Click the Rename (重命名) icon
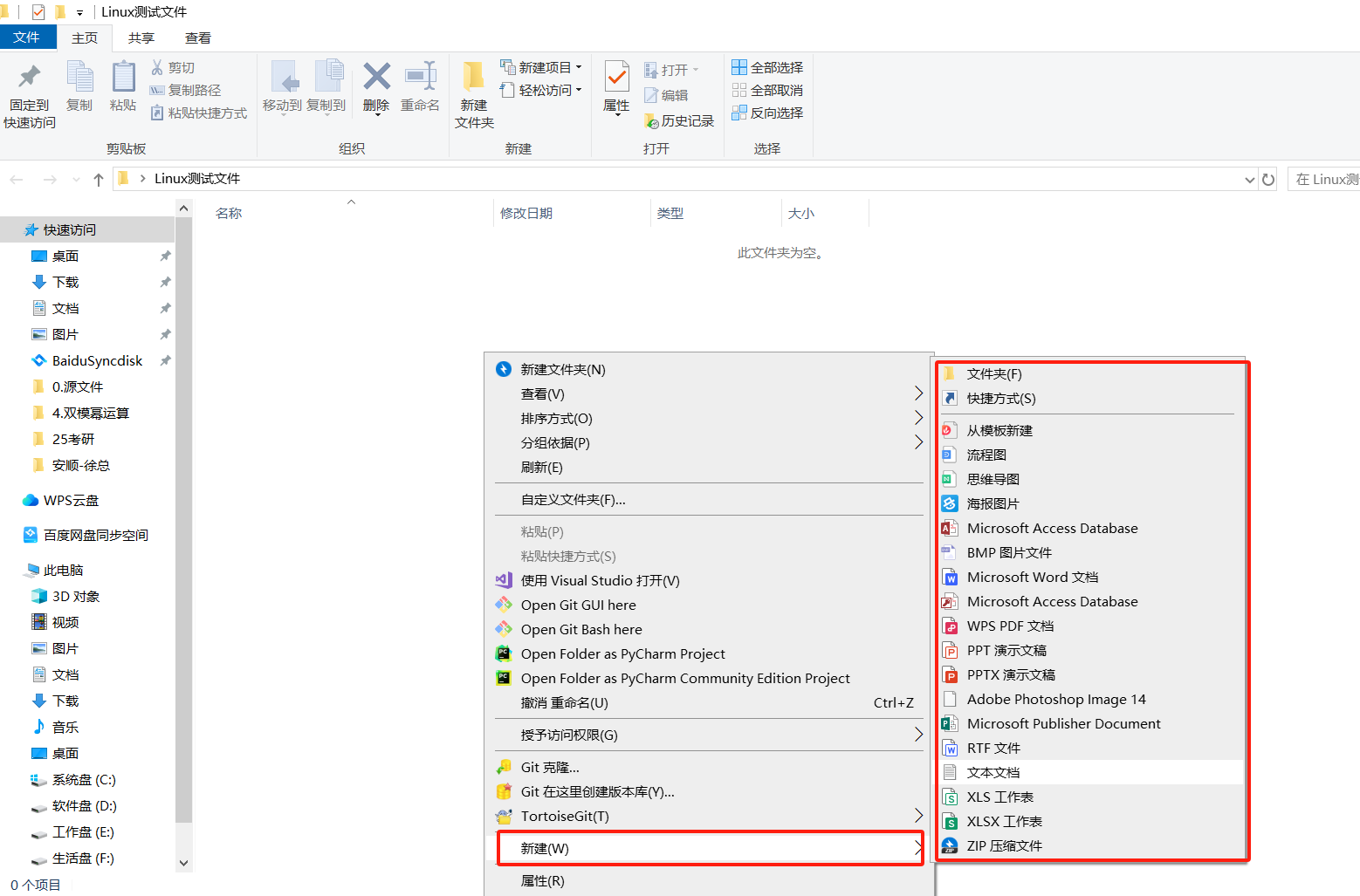The width and height of the screenshot is (1360, 896). 420,77
